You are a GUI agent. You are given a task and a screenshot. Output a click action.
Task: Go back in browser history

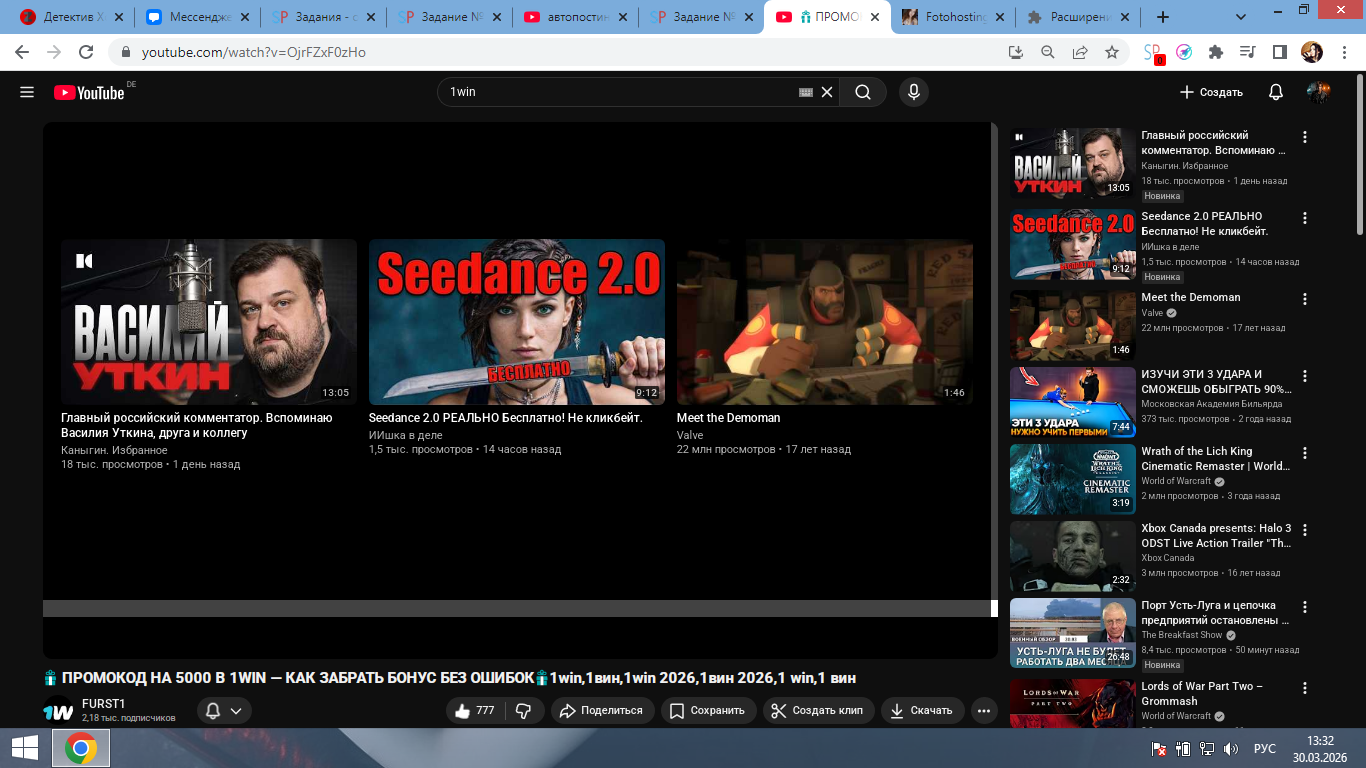click(x=22, y=52)
